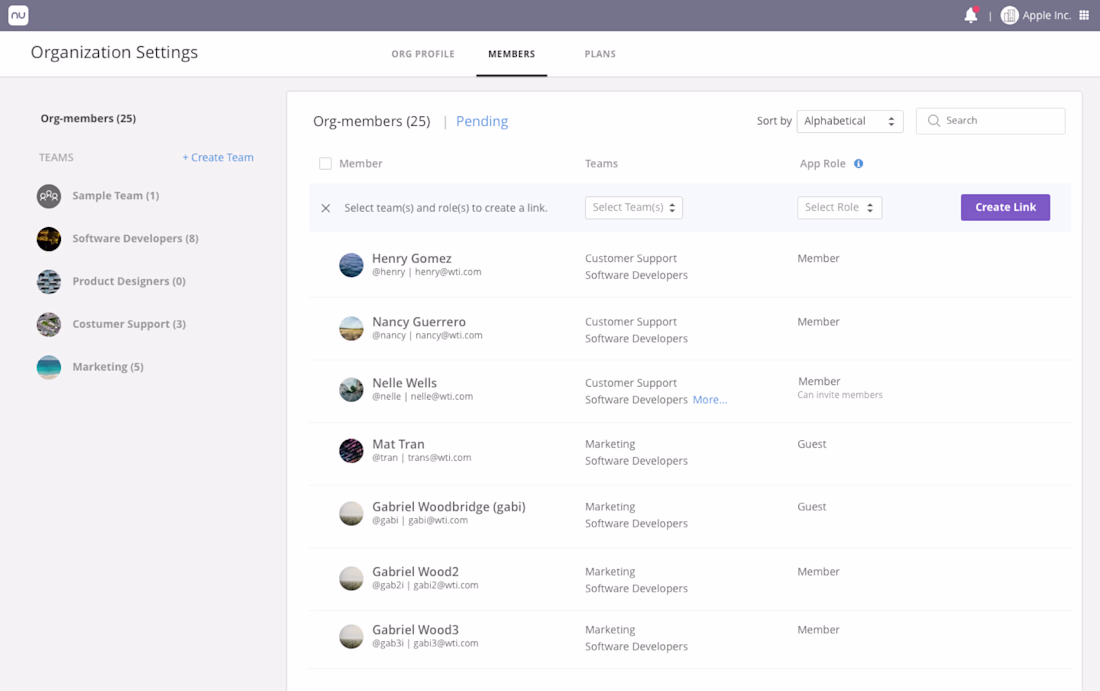Open the apps grid icon
1100x691 pixels.
[x=1084, y=15]
